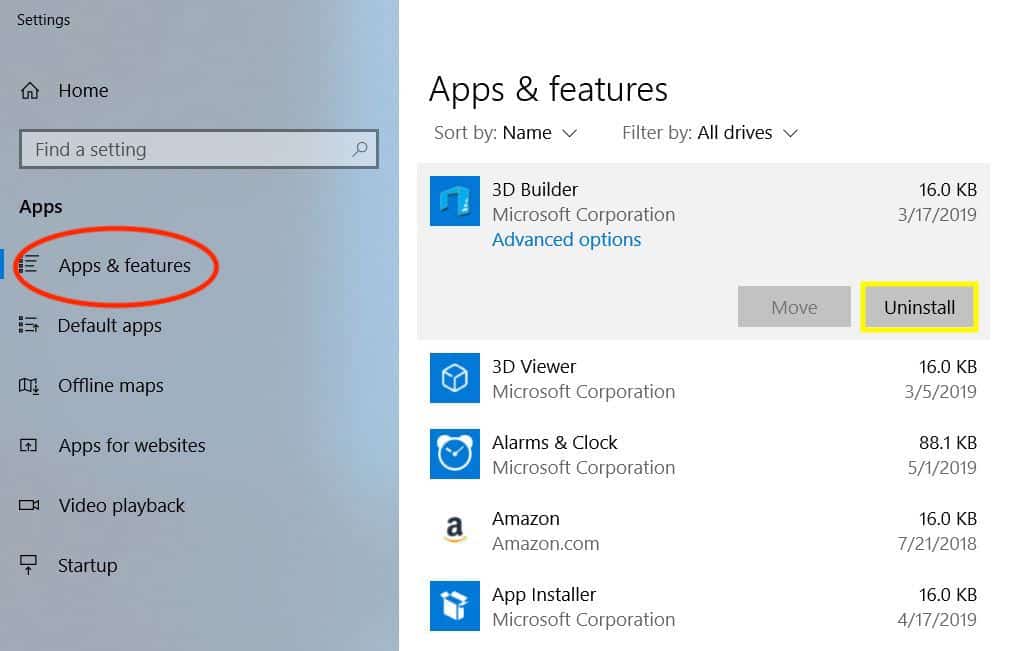Click the Video playback camera icon
The width and height of the screenshot is (1019, 651).
point(29,506)
